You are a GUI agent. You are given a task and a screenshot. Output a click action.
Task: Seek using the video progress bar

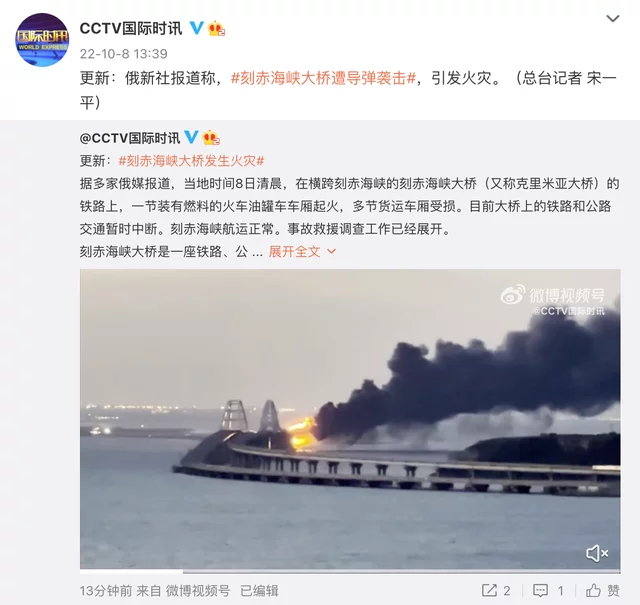coord(350,571)
